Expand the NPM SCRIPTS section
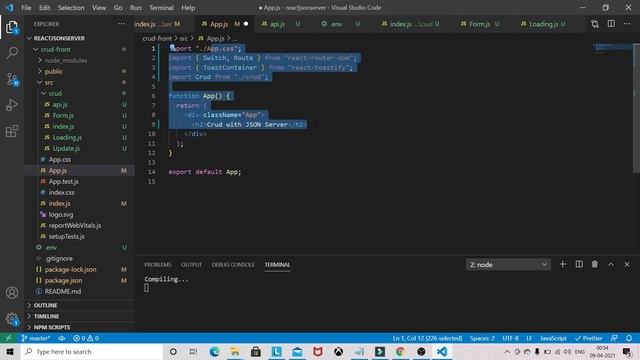640x360 pixels. (80, 327)
